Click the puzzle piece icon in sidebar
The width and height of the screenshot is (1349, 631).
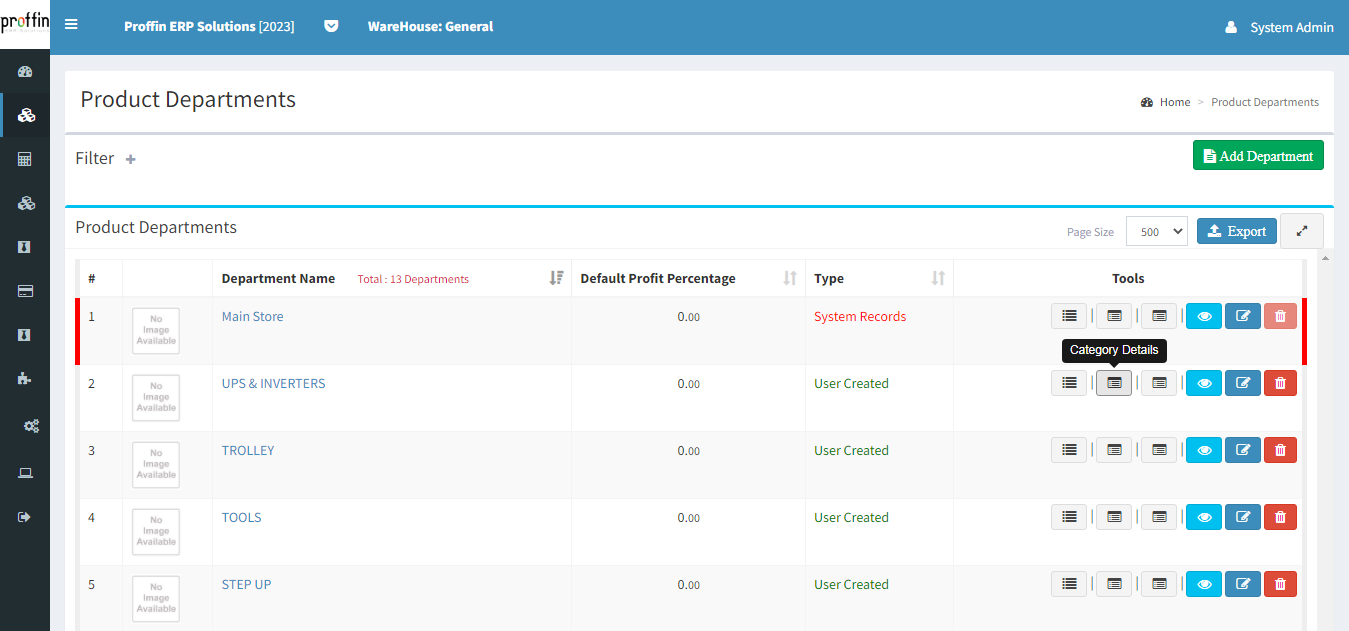tap(26, 378)
